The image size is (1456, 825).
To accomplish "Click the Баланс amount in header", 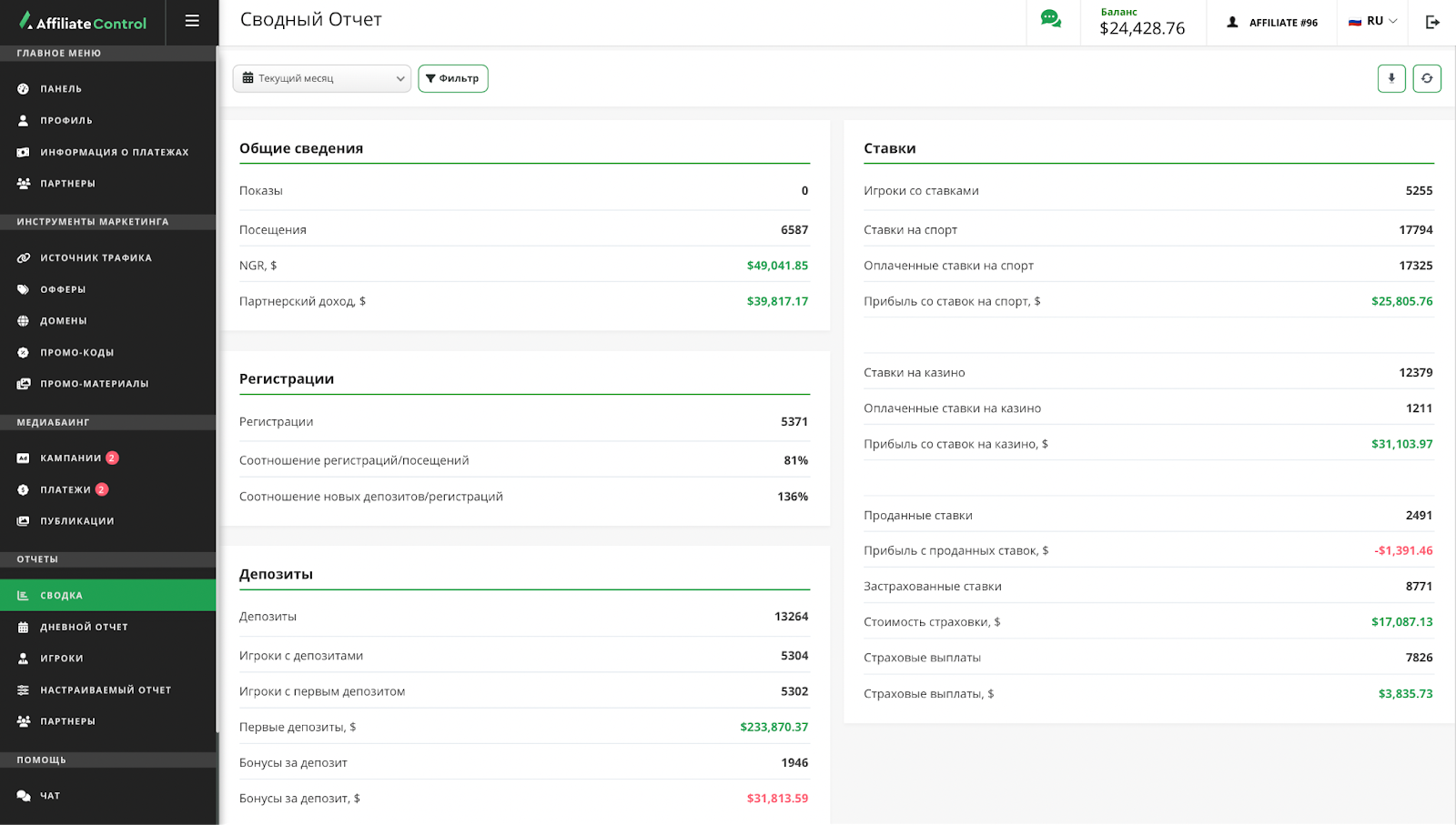I will 1142,28.
